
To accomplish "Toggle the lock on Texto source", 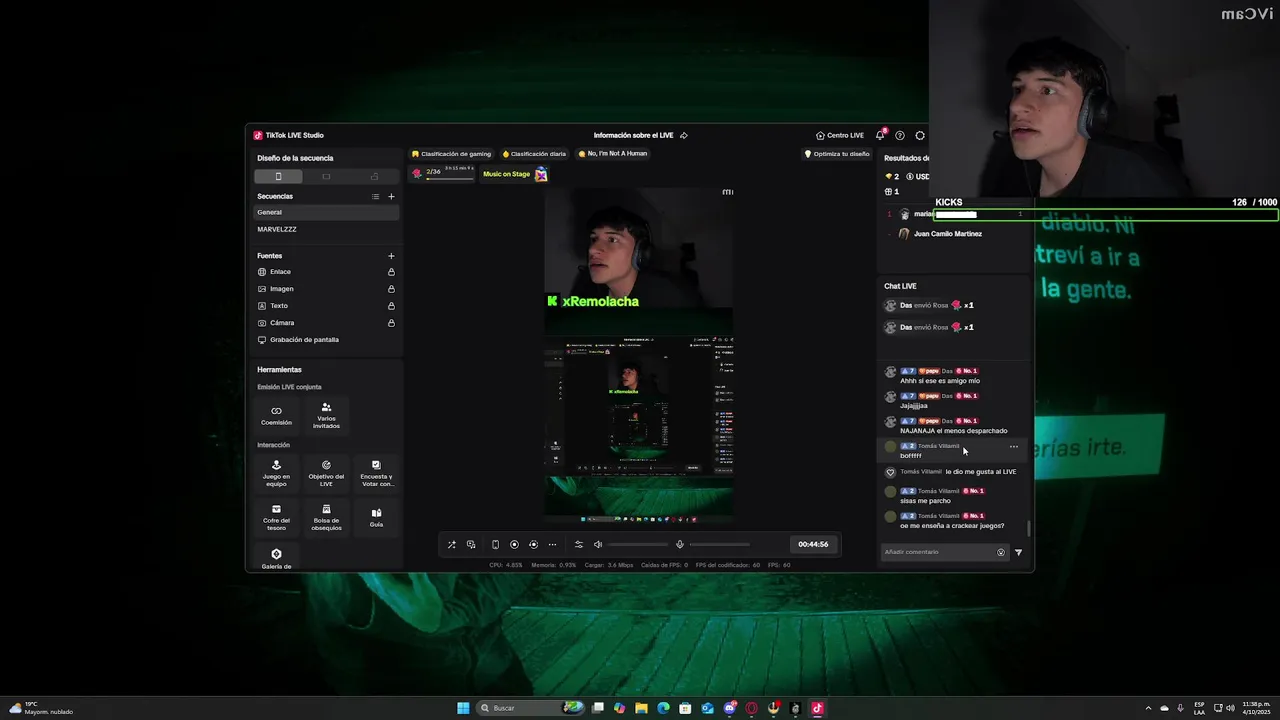I will point(391,306).
